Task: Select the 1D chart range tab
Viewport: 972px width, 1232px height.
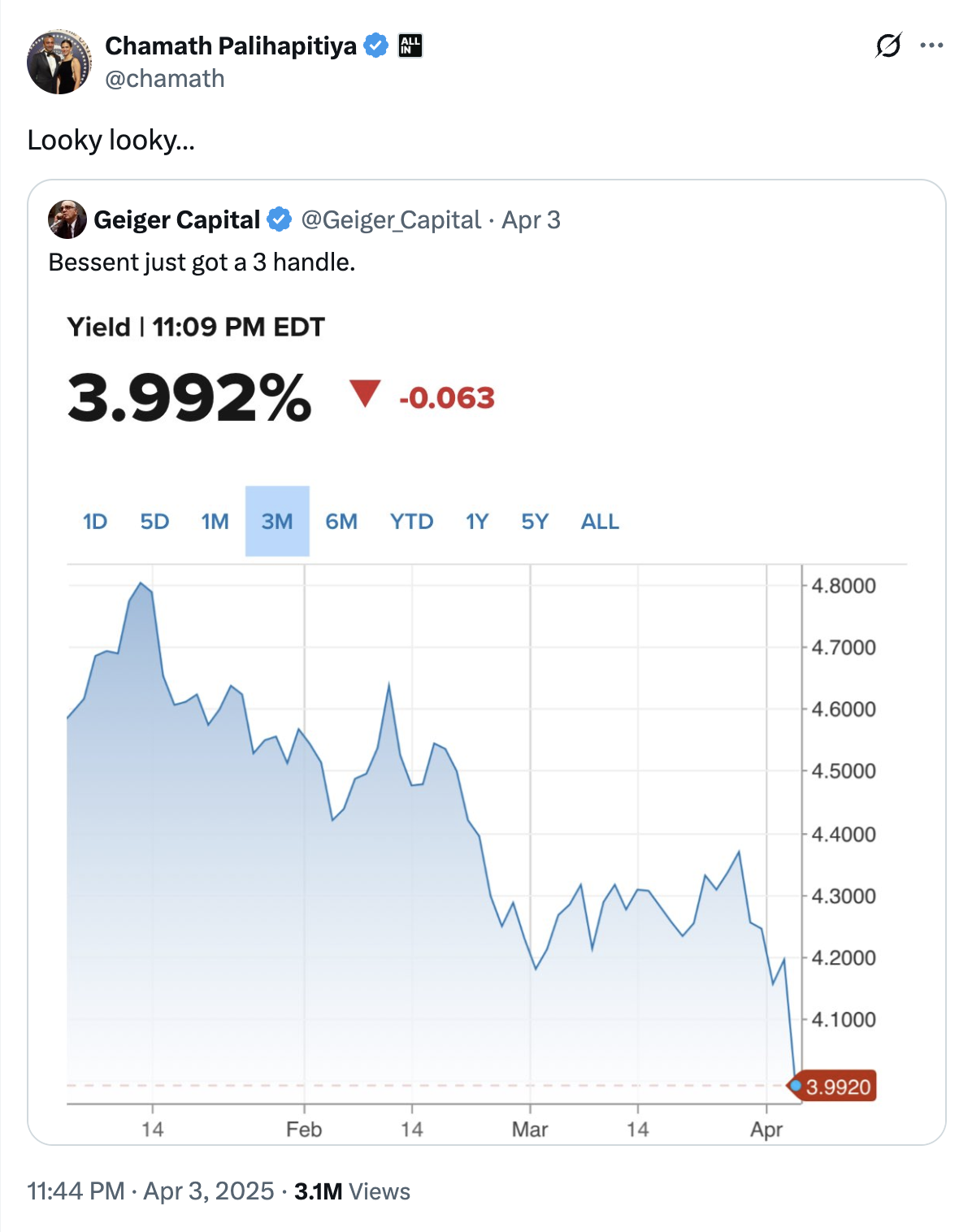Action: [95, 521]
